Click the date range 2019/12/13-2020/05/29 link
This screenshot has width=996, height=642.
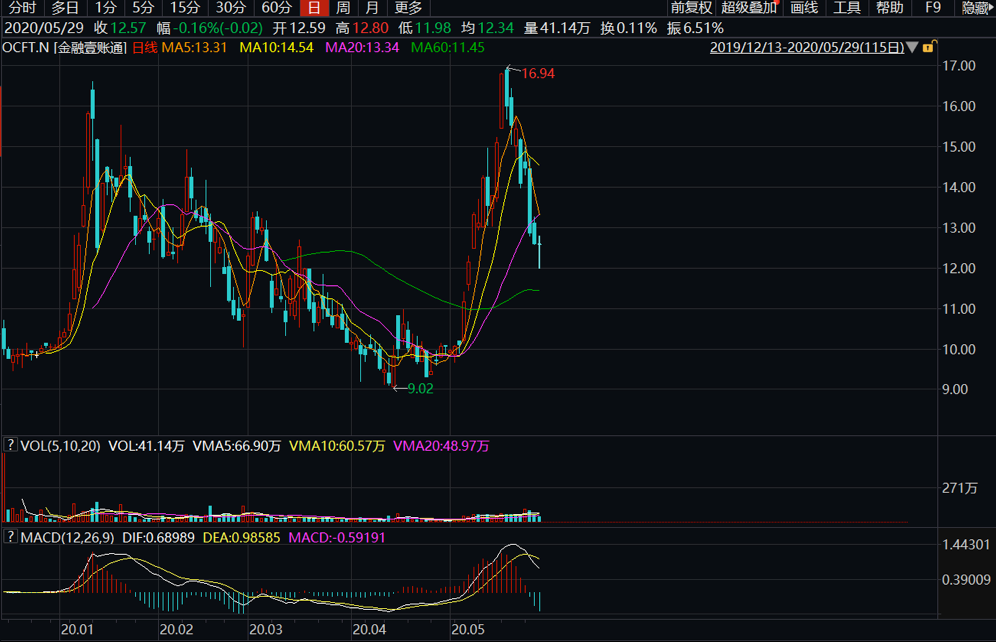click(x=806, y=47)
